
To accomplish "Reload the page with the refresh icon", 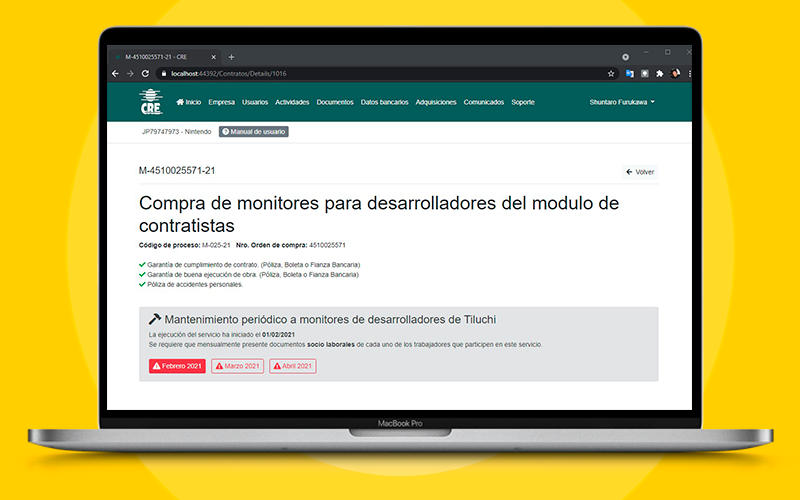I will click(x=145, y=73).
